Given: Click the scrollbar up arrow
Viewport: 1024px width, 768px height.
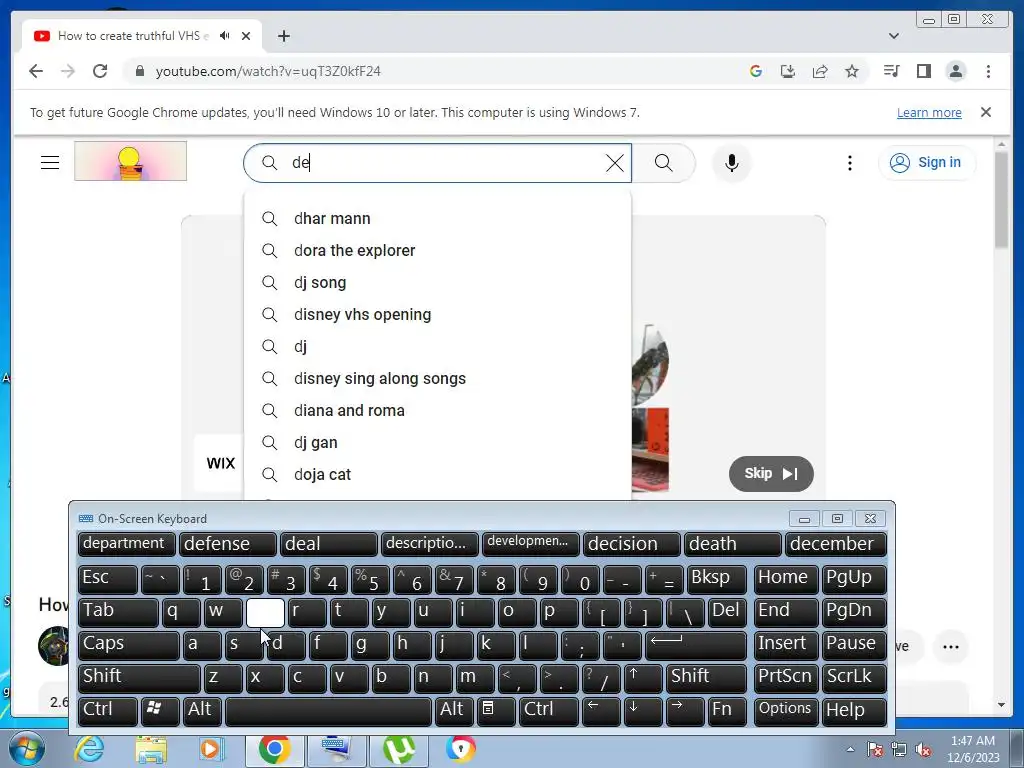Looking at the screenshot, I should tap(1002, 143).
